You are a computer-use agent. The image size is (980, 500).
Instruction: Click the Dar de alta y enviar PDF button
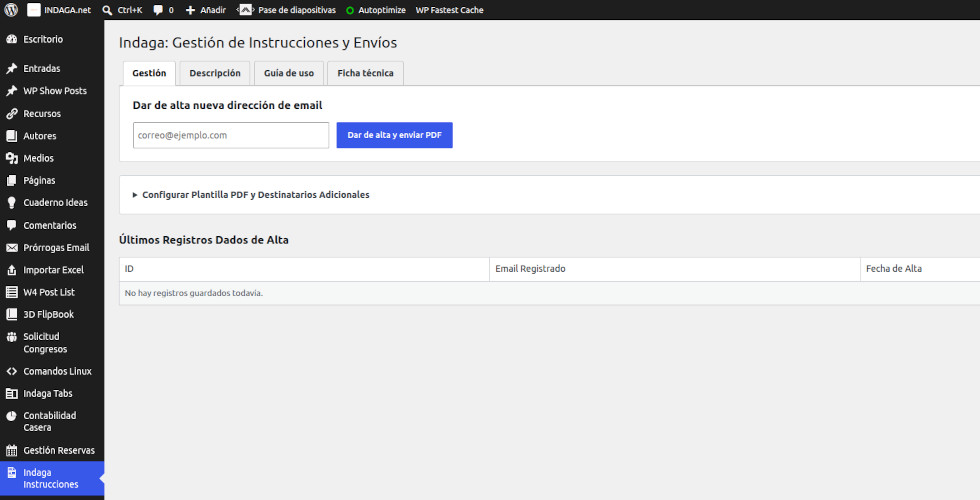tap(394, 135)
